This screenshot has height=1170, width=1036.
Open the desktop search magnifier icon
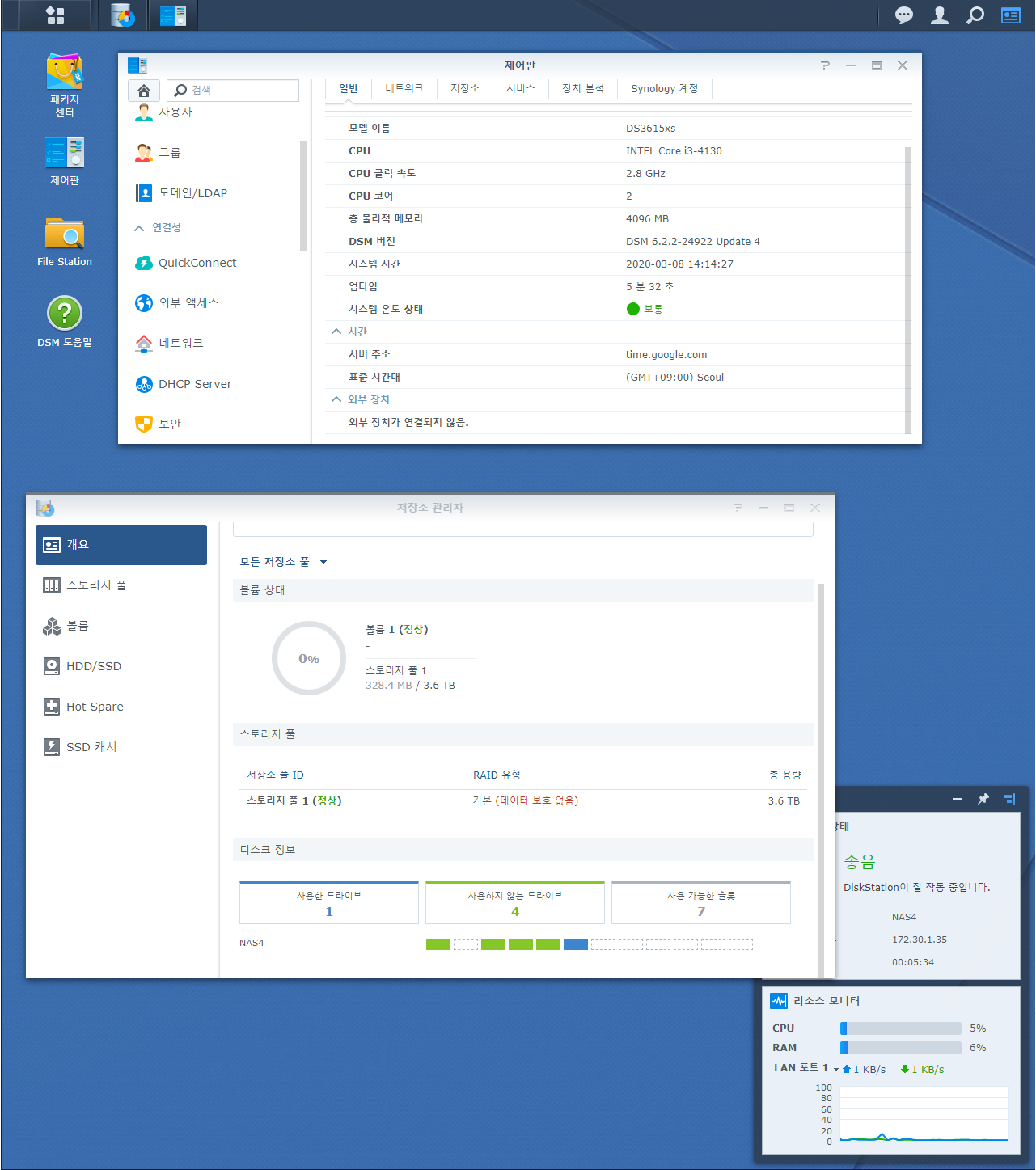pos(975,15)
